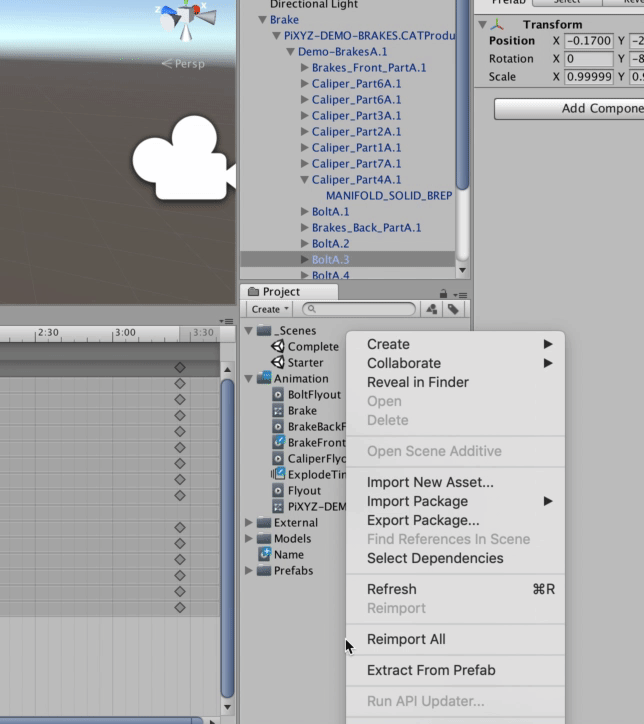Click the Project panel lock icon
This screenshot has width=644, height=724.
[x=444, y=293]
